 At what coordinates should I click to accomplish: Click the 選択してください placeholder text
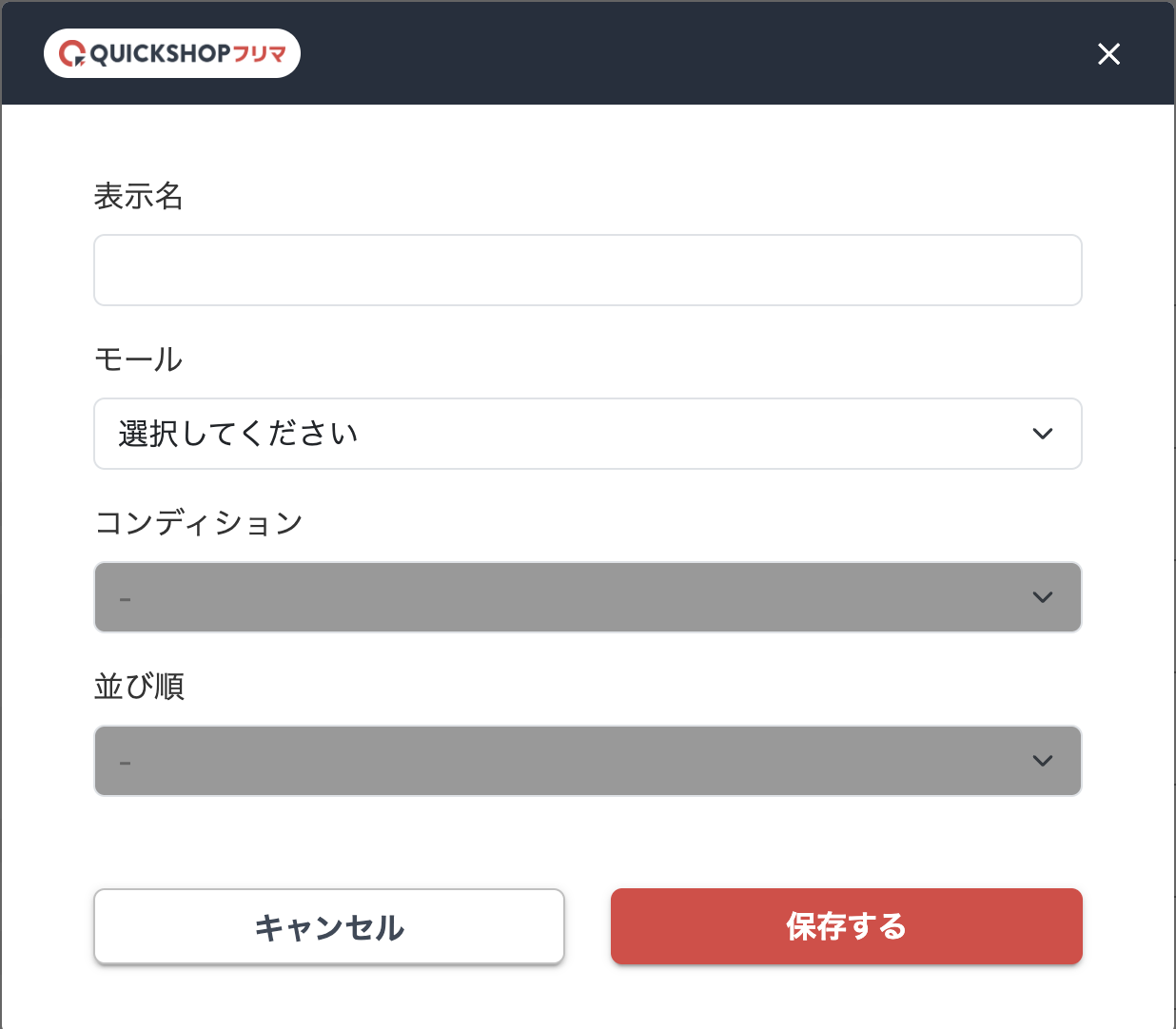click(x=238, y=434)
